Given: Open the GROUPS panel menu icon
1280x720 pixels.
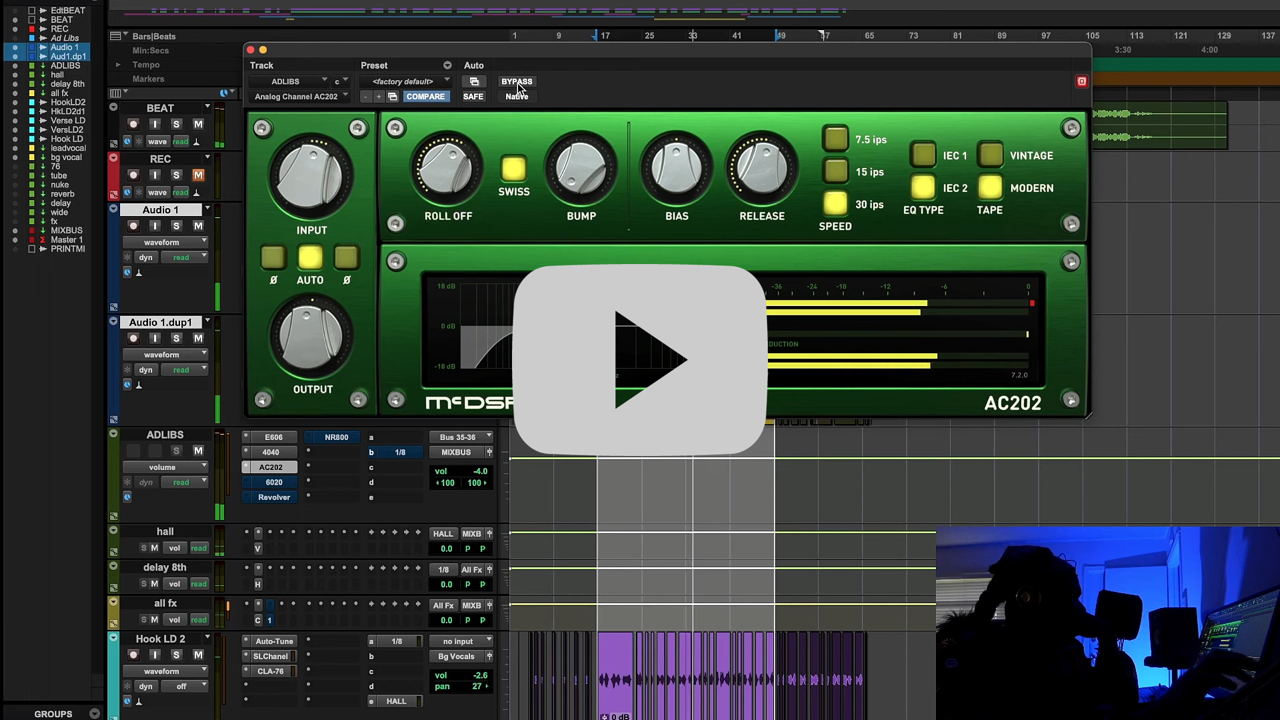Looking at the screenshot, I should pos(94,714).
